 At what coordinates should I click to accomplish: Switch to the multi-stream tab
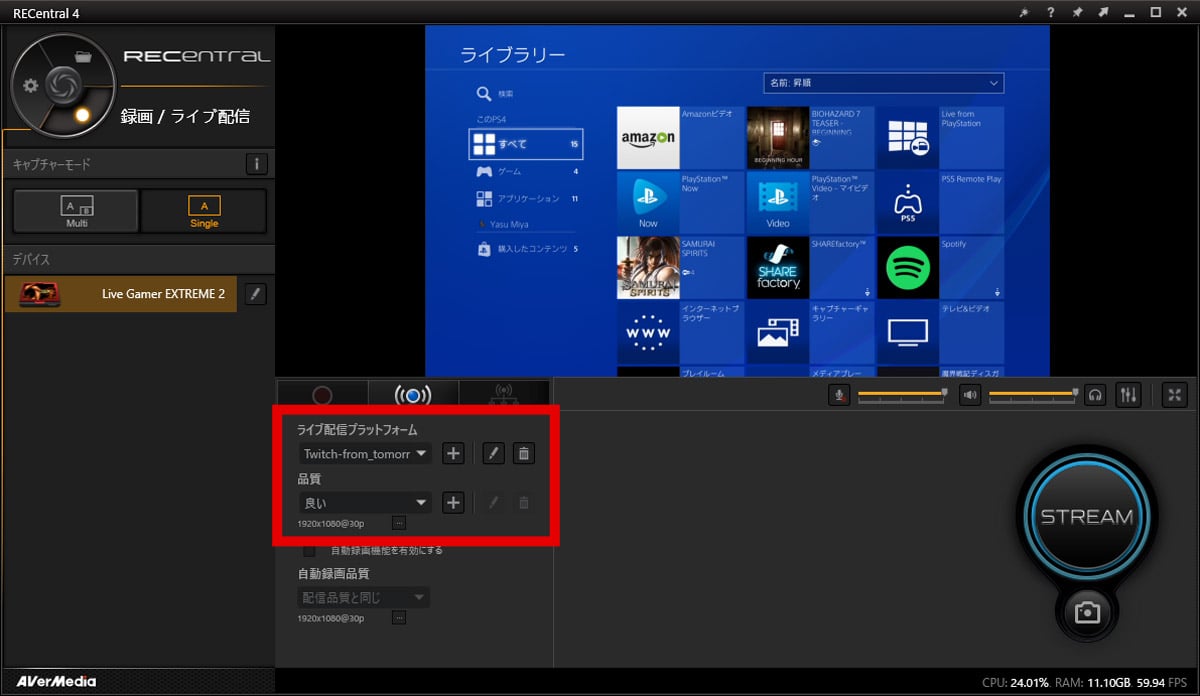click(x=504, y=396)
